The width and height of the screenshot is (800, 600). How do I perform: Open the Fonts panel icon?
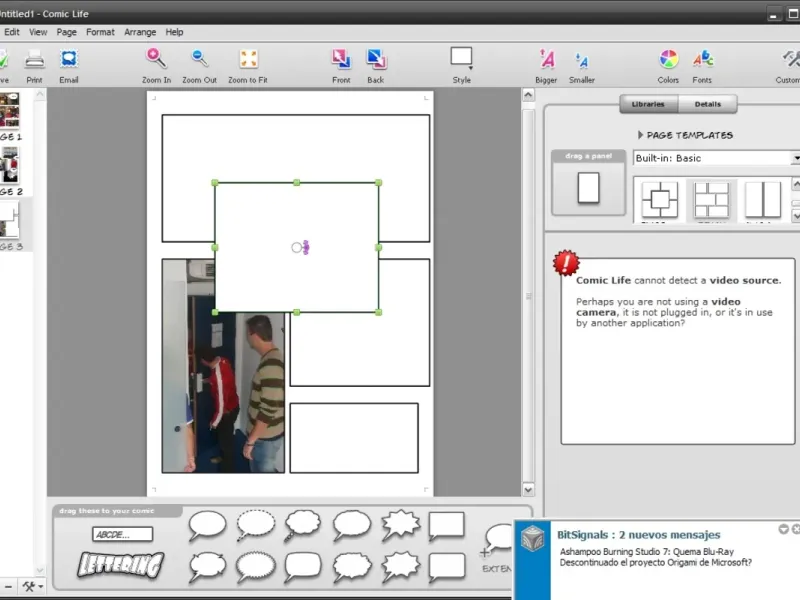tap(702, 59)
